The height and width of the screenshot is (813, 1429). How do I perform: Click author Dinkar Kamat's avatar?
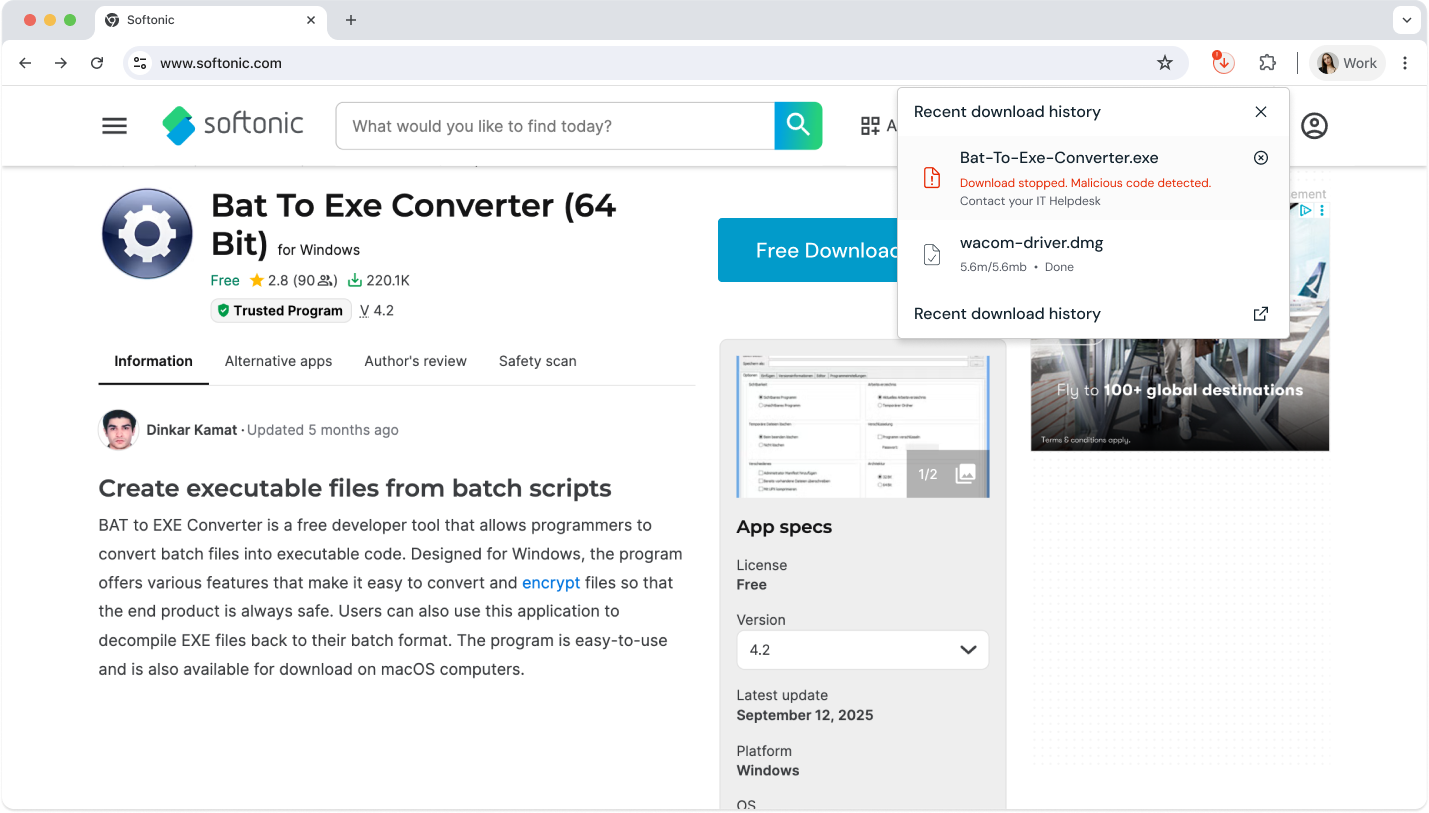(118, 430)
